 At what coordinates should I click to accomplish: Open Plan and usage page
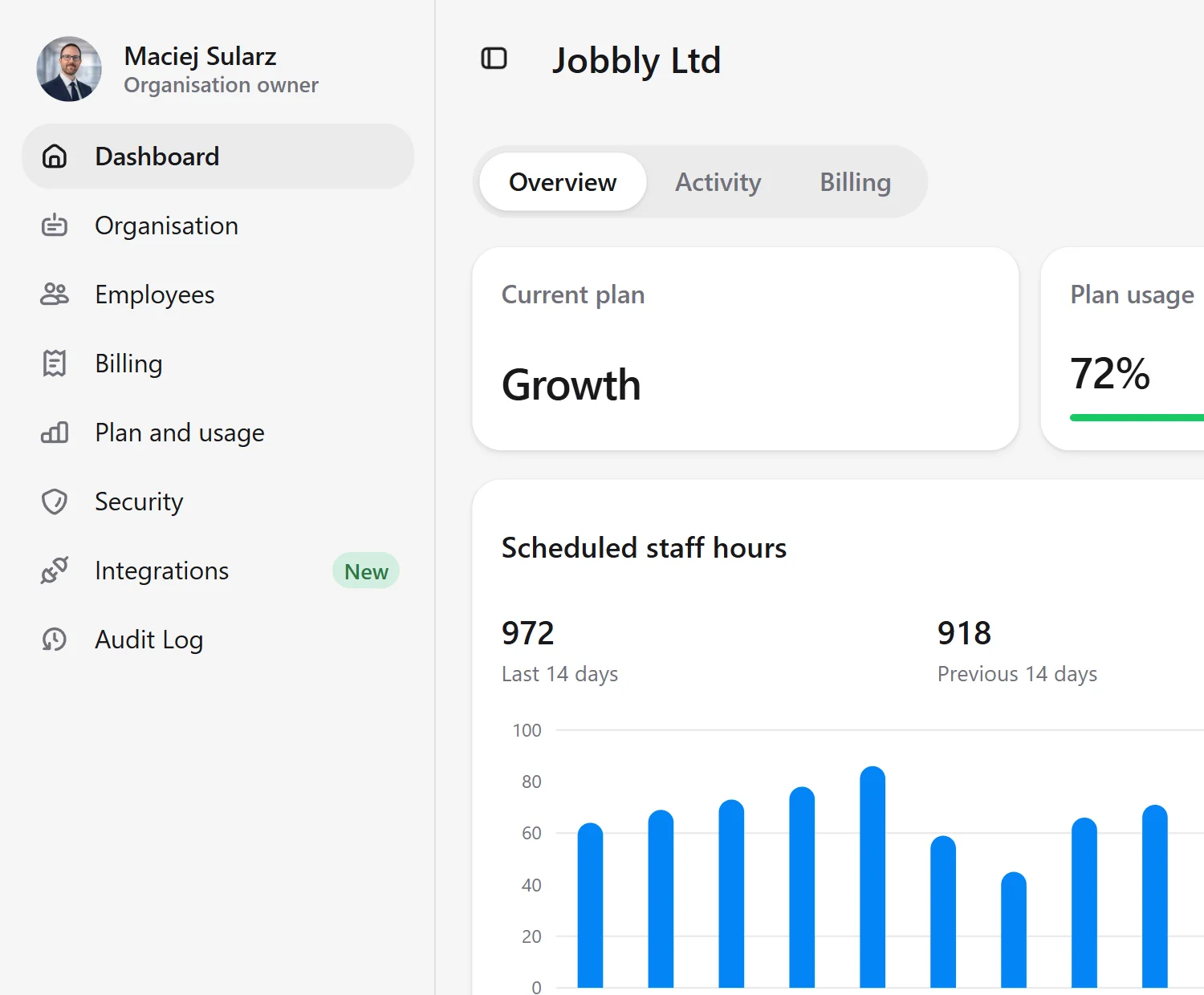click(x=218, y=433)
